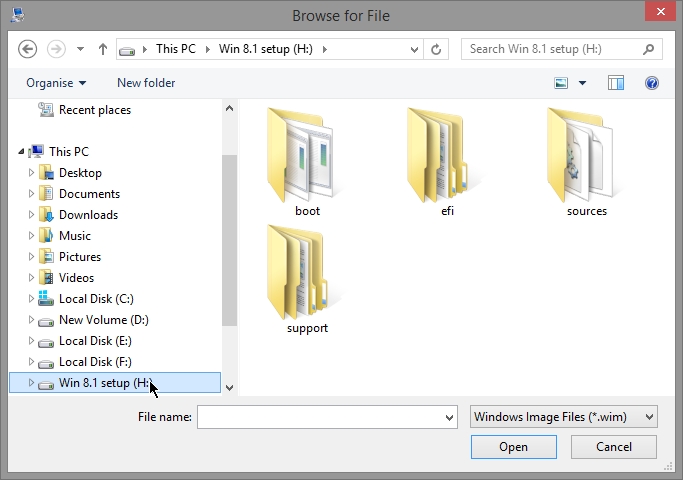Screen dimensions: 683x480
Task: Select This PC in navigation tree
Action: click(69, 152)
